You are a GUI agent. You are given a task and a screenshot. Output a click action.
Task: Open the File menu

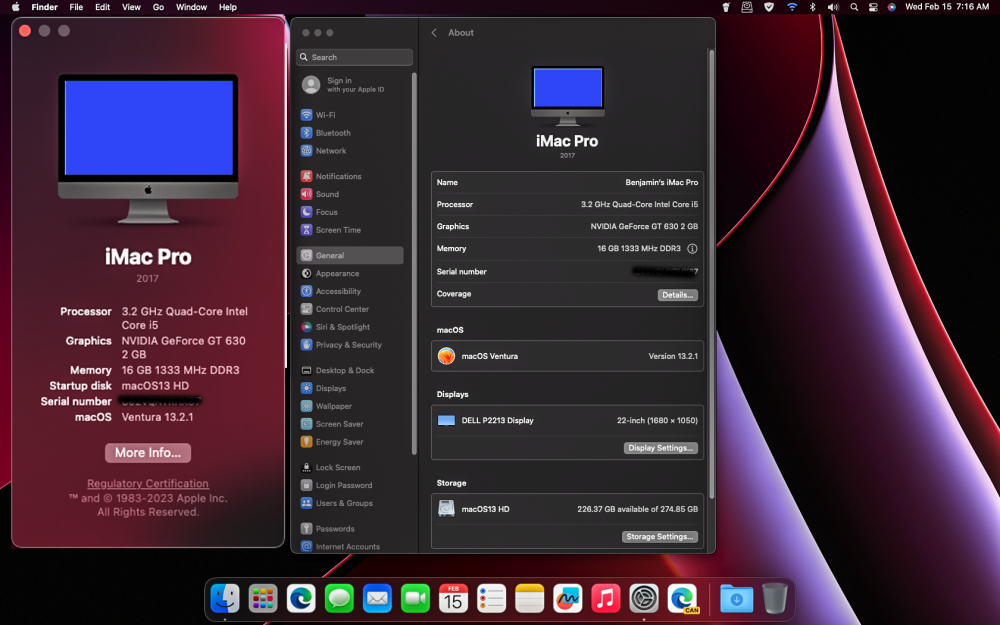[x=76, y=7]
